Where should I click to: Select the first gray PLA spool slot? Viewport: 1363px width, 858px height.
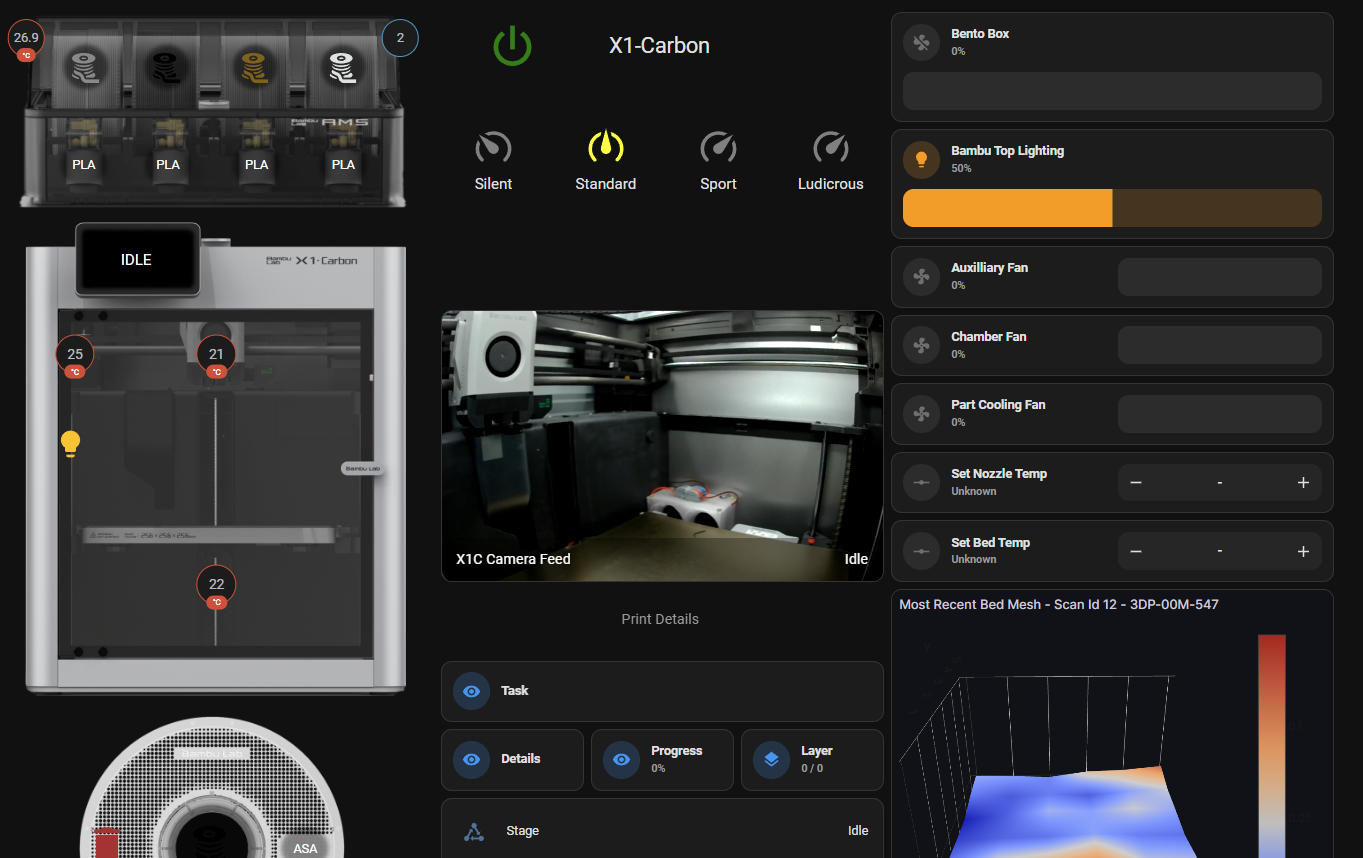click(84, 67)
